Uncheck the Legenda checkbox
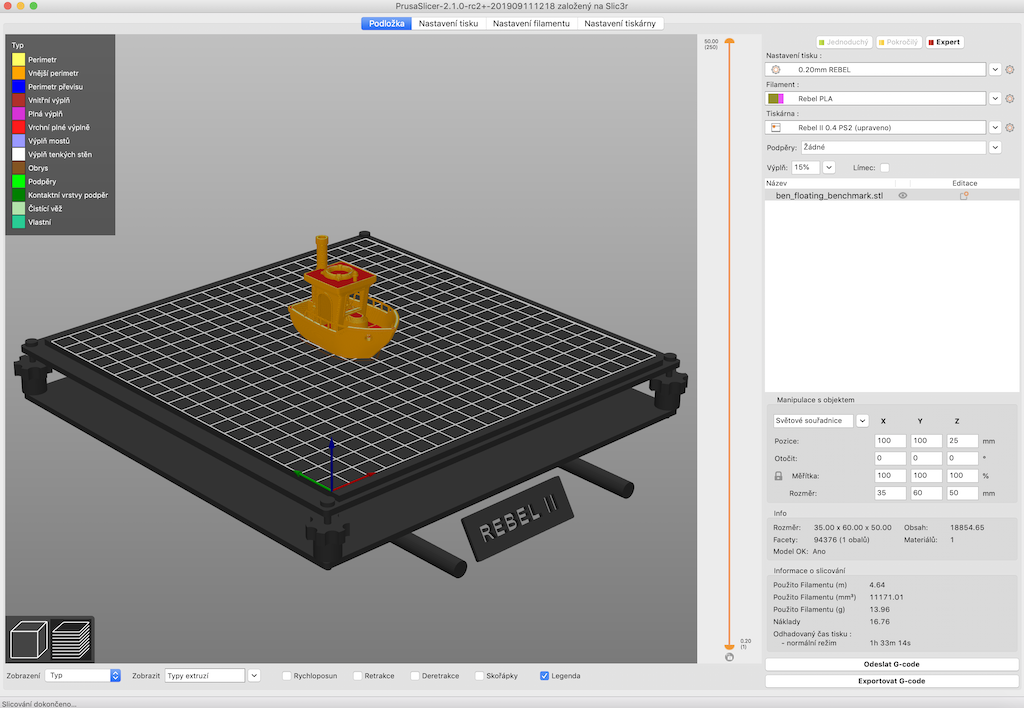This screenshot has width=1024, height=708. 544,676
